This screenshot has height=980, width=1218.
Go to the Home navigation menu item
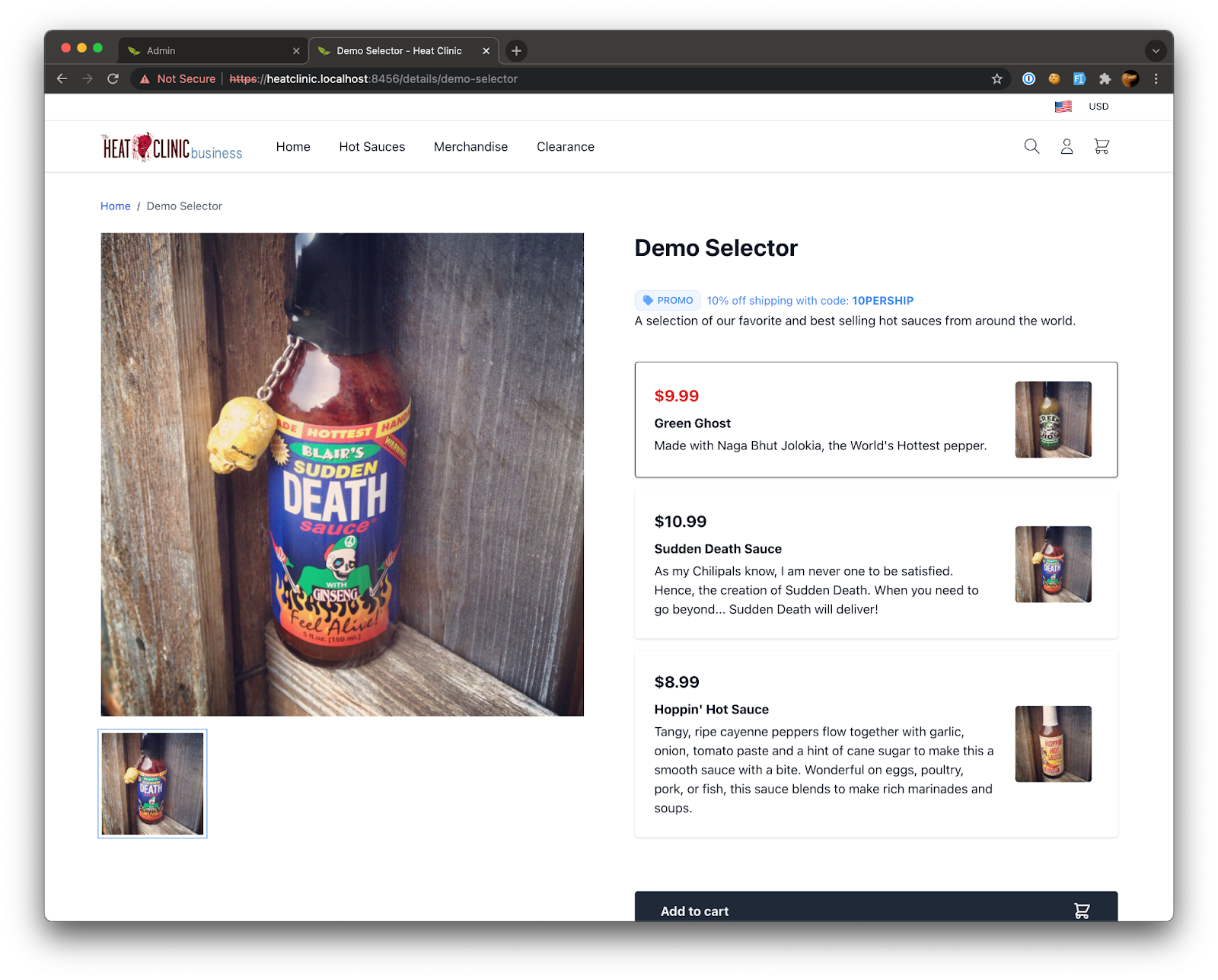coord(293,147)
